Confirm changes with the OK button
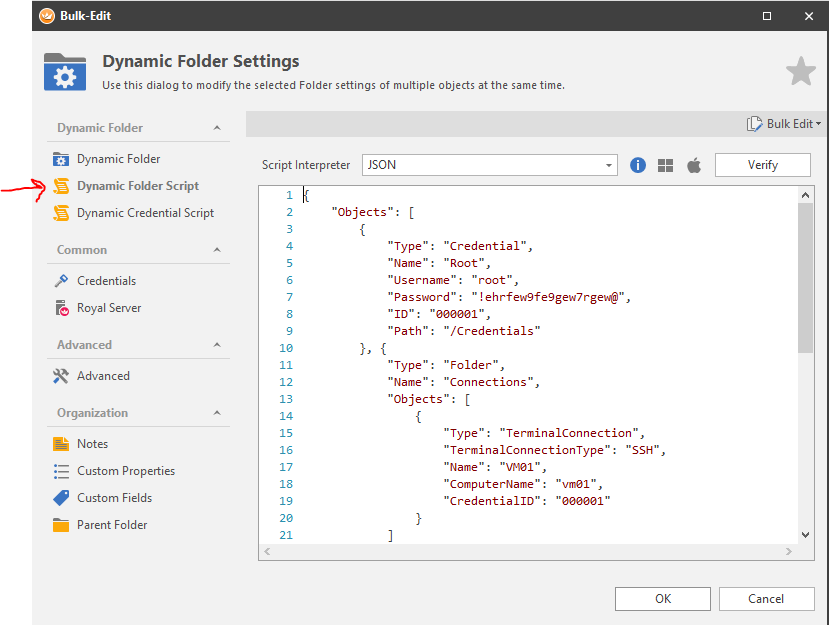829x625 pixels. [x=662, y=598]
